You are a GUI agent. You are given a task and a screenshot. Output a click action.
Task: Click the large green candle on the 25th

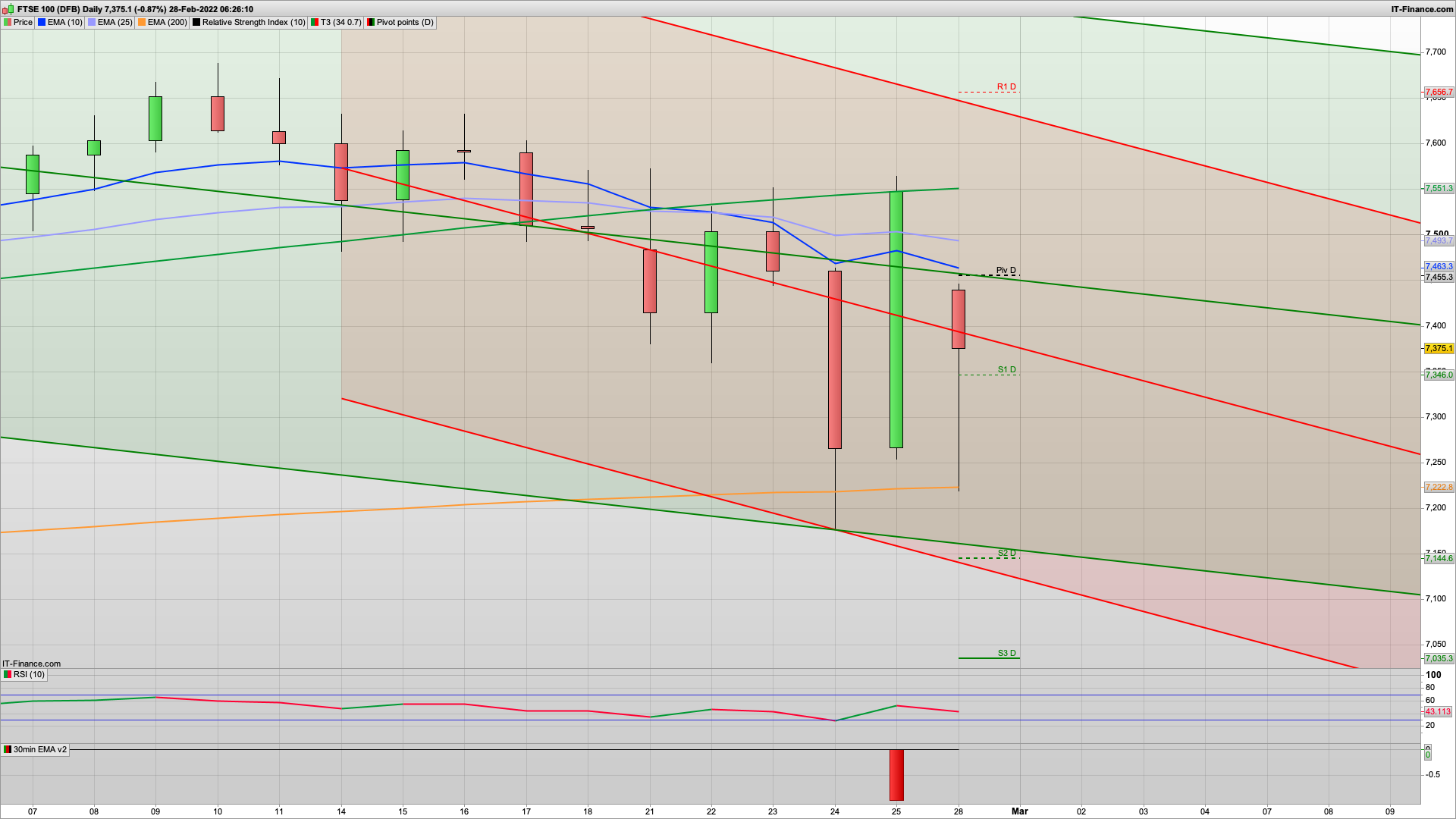896,319
